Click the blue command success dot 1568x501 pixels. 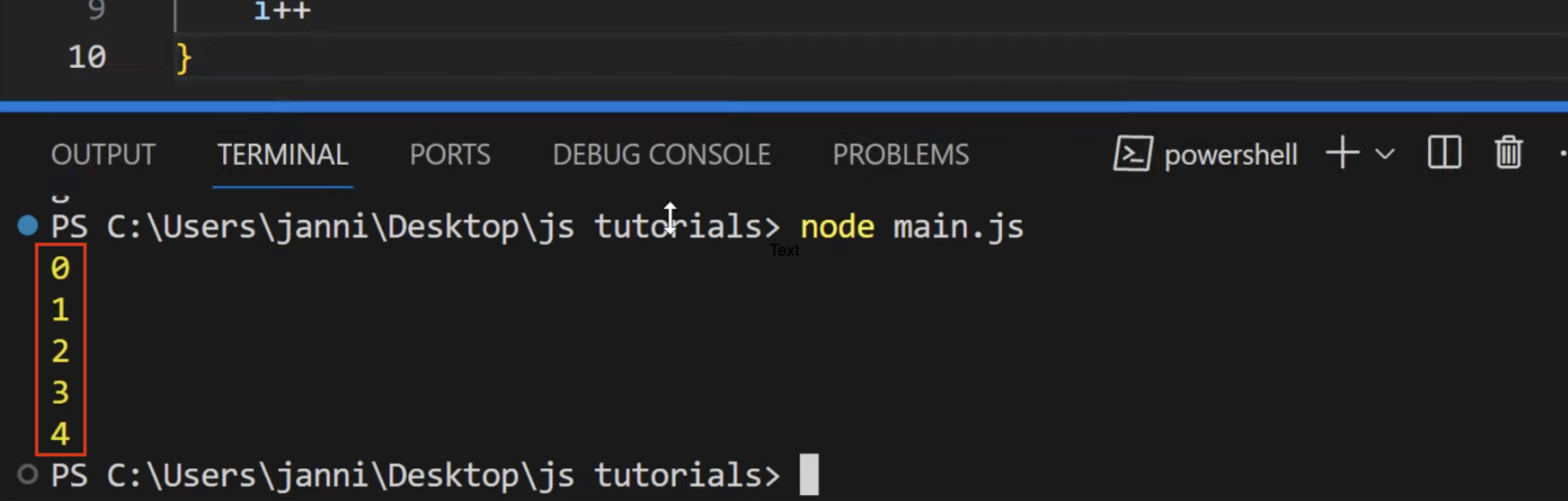28,226
